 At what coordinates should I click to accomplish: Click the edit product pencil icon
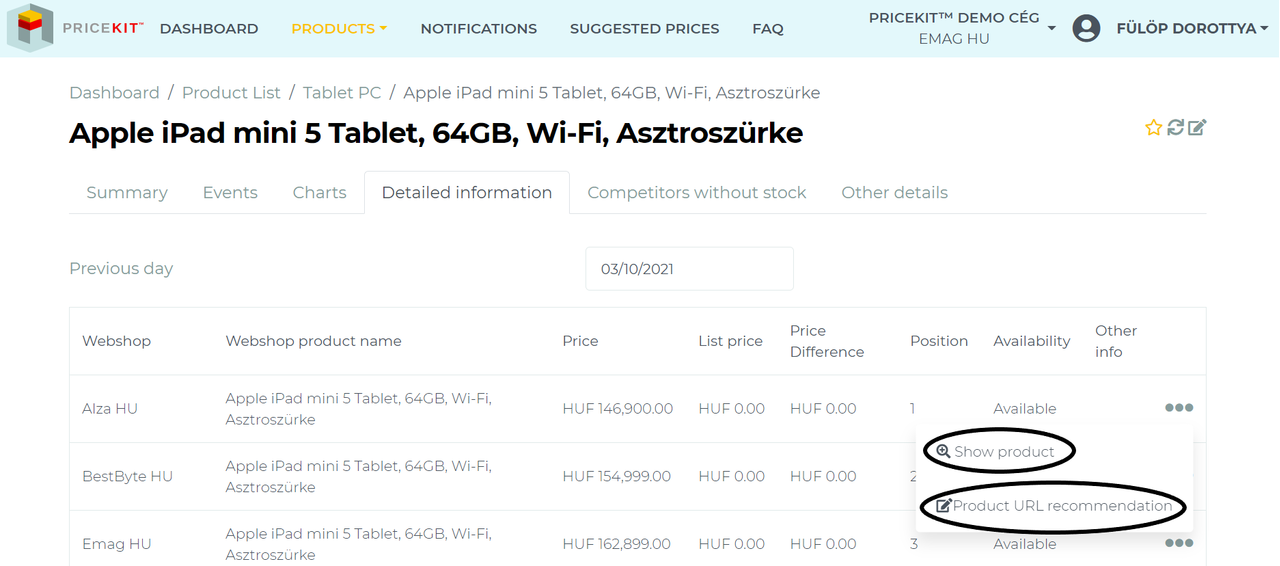coord(1197,127)
